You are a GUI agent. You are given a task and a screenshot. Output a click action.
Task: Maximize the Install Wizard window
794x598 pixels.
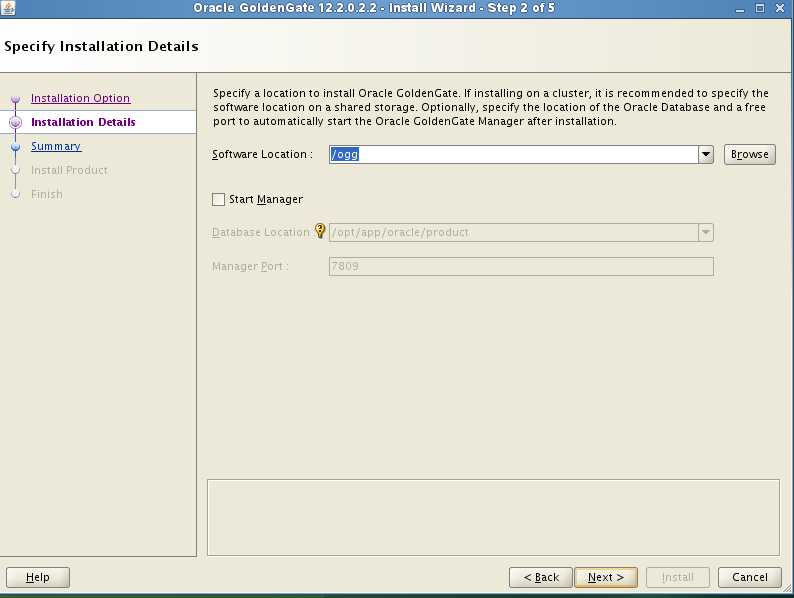(760, 8)
